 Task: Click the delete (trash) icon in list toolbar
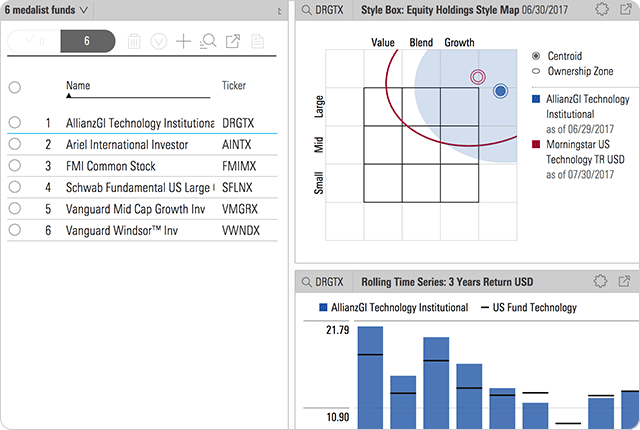click(134, 42)
